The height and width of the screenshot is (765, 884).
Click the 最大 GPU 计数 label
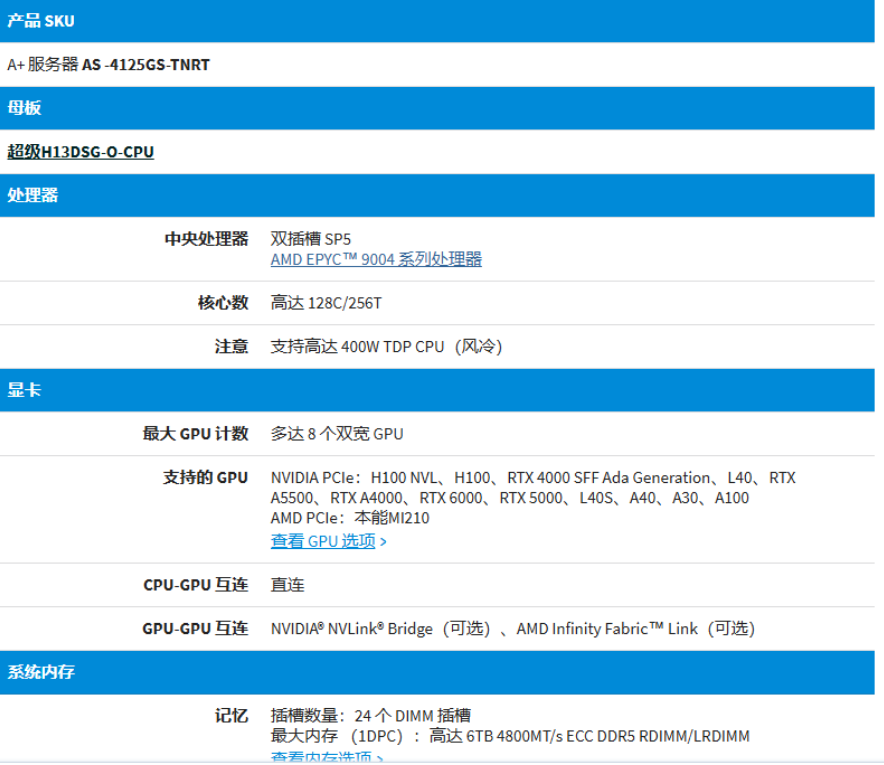(195, 434)
